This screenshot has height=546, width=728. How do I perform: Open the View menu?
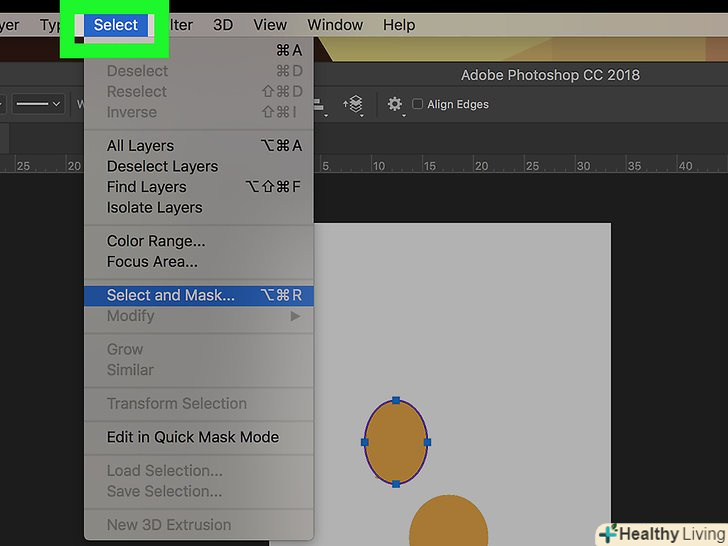coord(270,25)
